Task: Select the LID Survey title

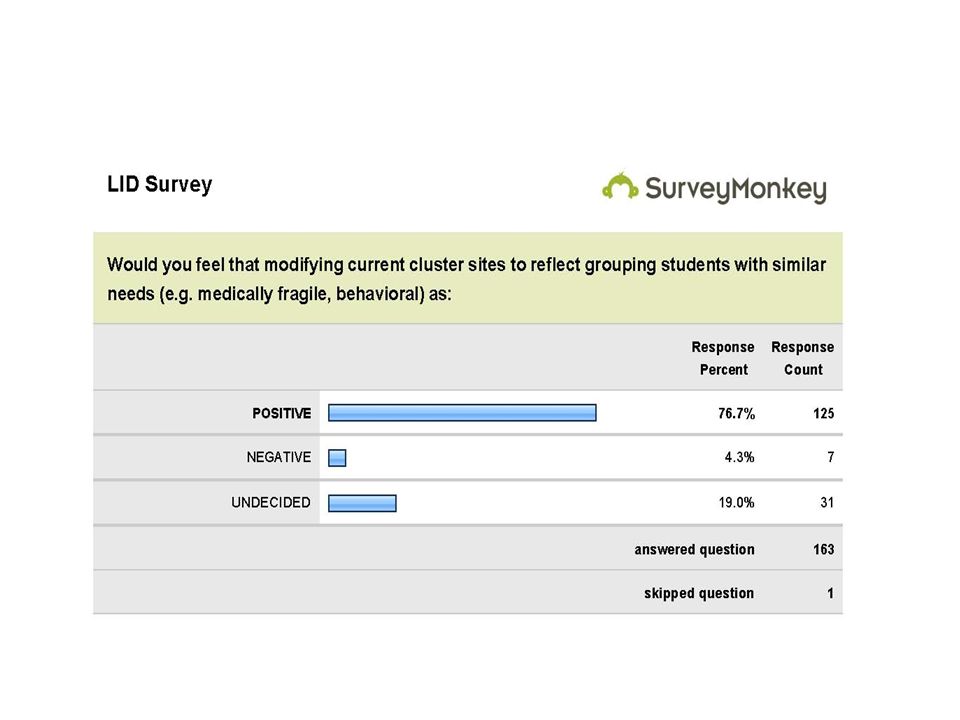Action: point(160,184)
